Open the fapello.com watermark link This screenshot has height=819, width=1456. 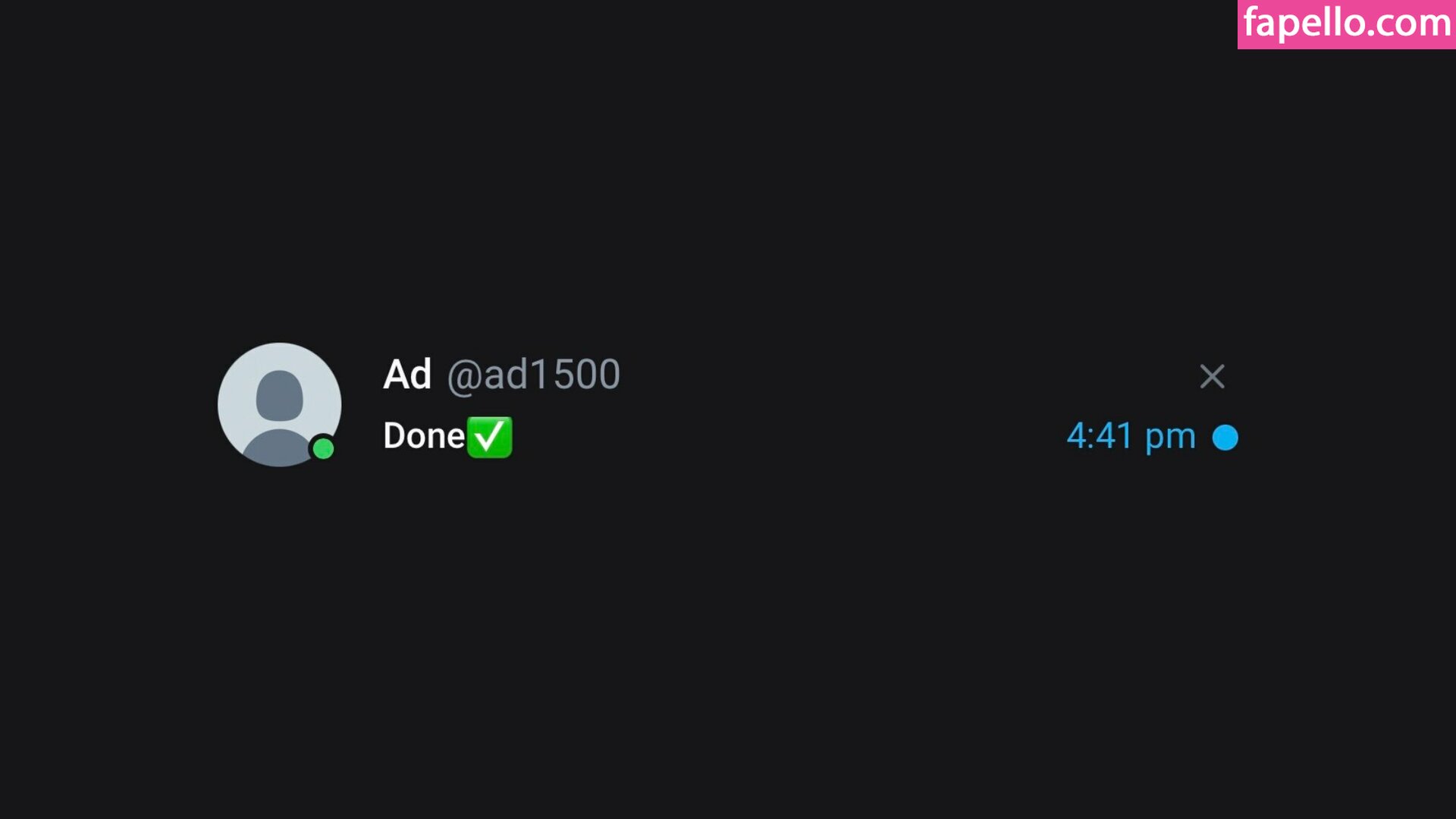1347,24
